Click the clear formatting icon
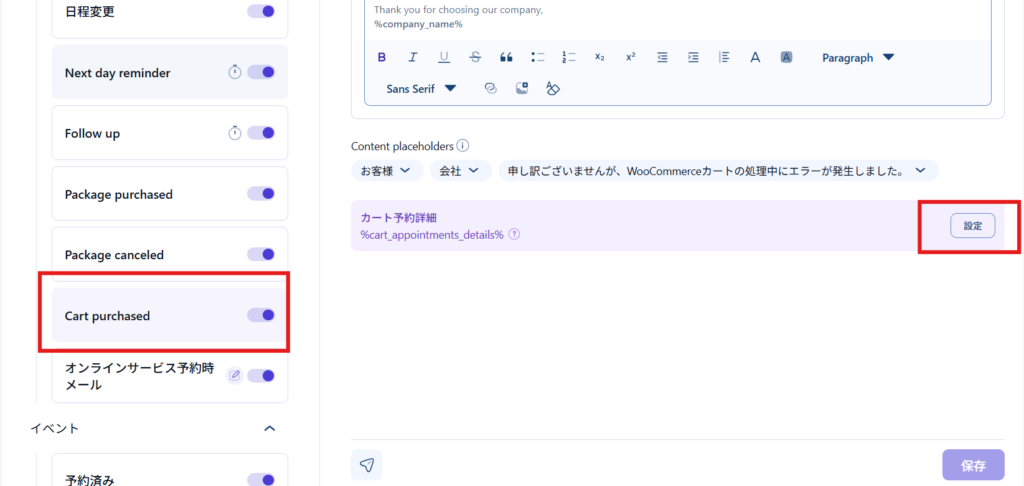 [552, 88]
